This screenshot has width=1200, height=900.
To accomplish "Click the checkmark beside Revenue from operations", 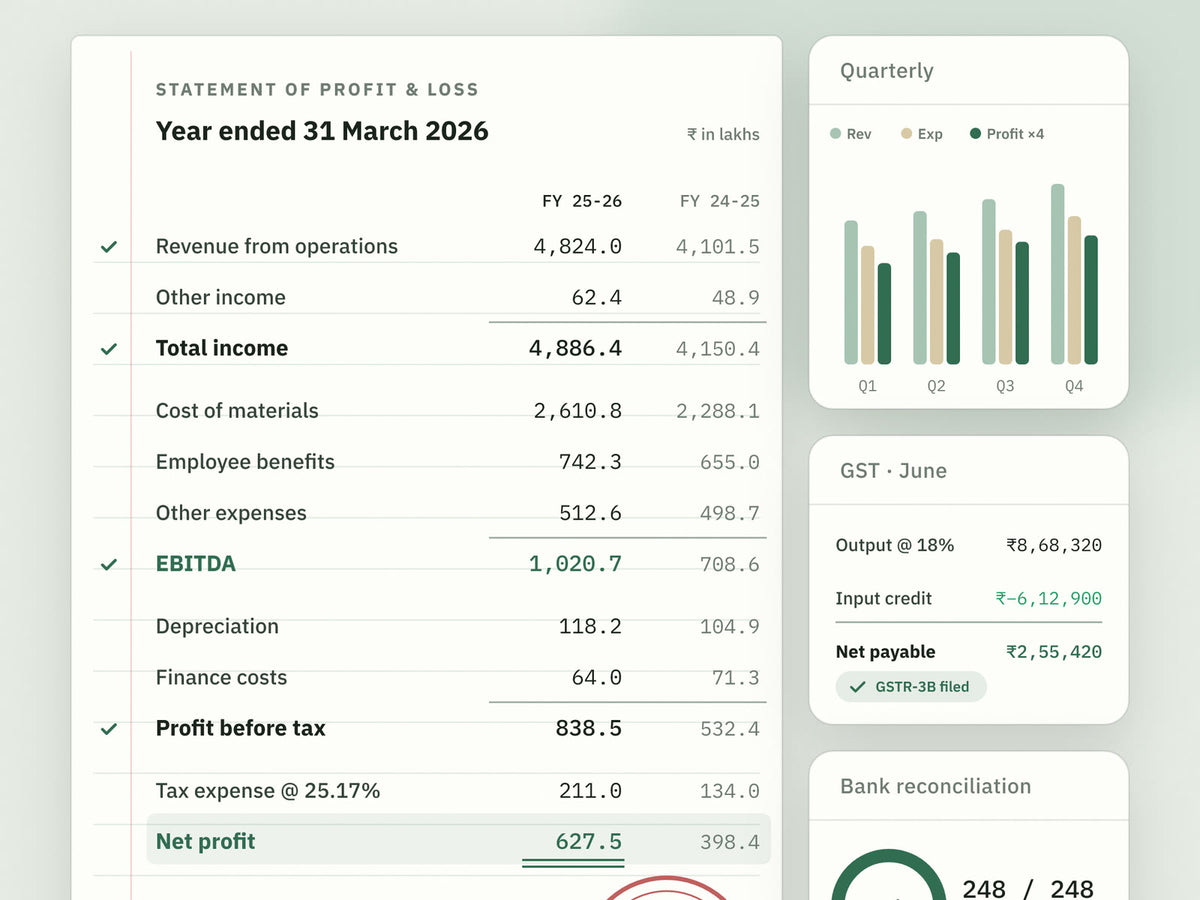I will coord(109,246).
